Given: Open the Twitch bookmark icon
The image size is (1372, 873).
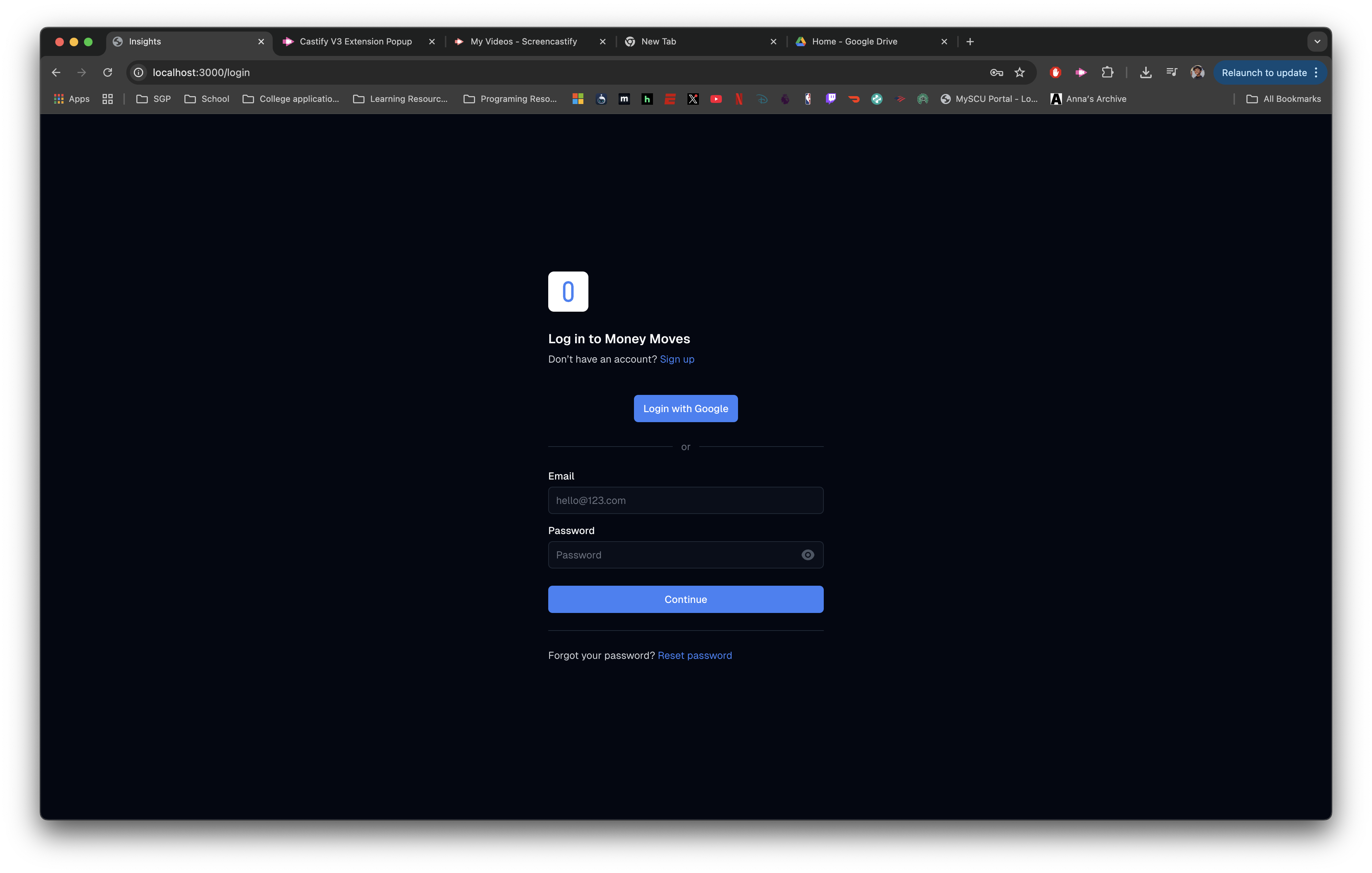Looking at the screenshot, I should (x=831, y=99).
